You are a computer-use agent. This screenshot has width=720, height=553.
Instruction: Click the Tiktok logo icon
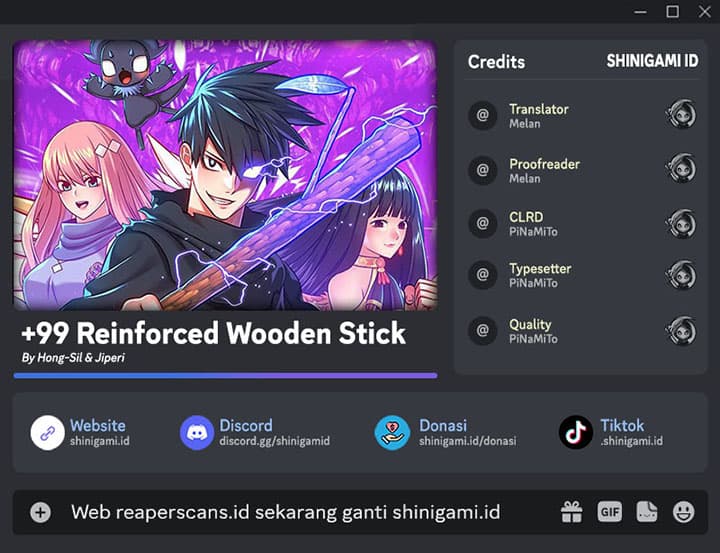click(576, 432)
